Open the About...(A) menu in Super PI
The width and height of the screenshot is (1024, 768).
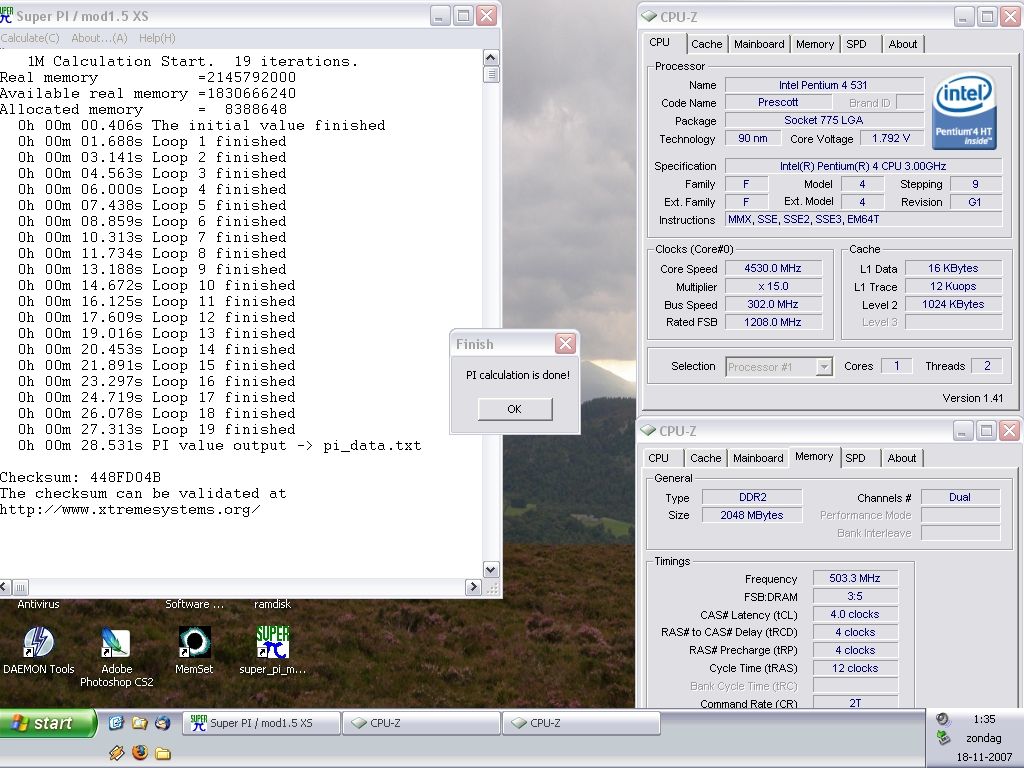(x=99, y=38)
